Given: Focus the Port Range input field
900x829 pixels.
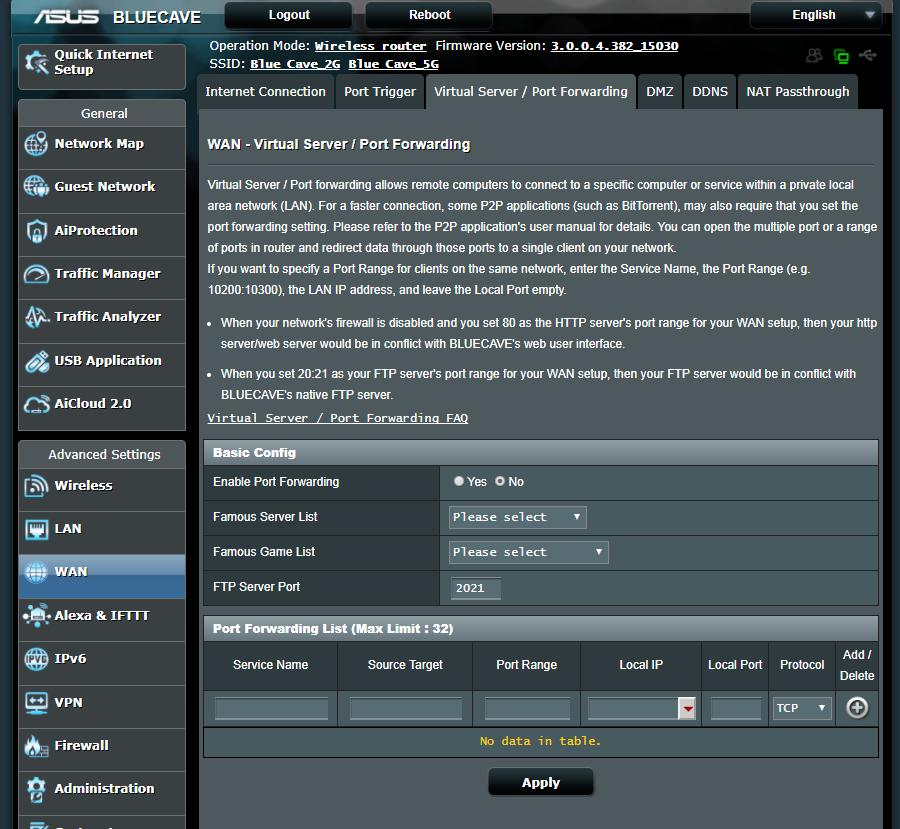Looking at the screenshot, I should coord(527,708).
